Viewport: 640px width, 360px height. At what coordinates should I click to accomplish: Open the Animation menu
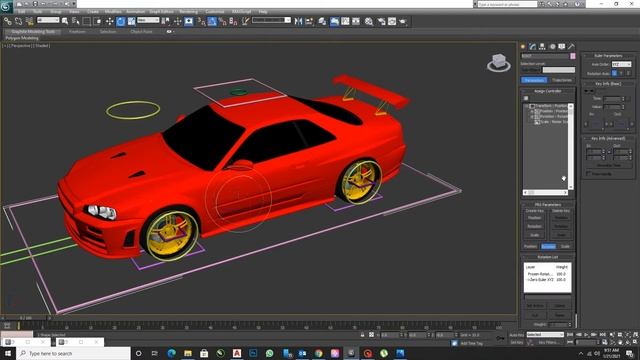pos(136,11)
